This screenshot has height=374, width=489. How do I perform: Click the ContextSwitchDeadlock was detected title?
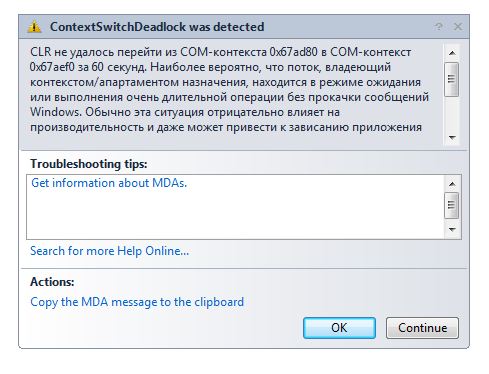pos(157,27)
